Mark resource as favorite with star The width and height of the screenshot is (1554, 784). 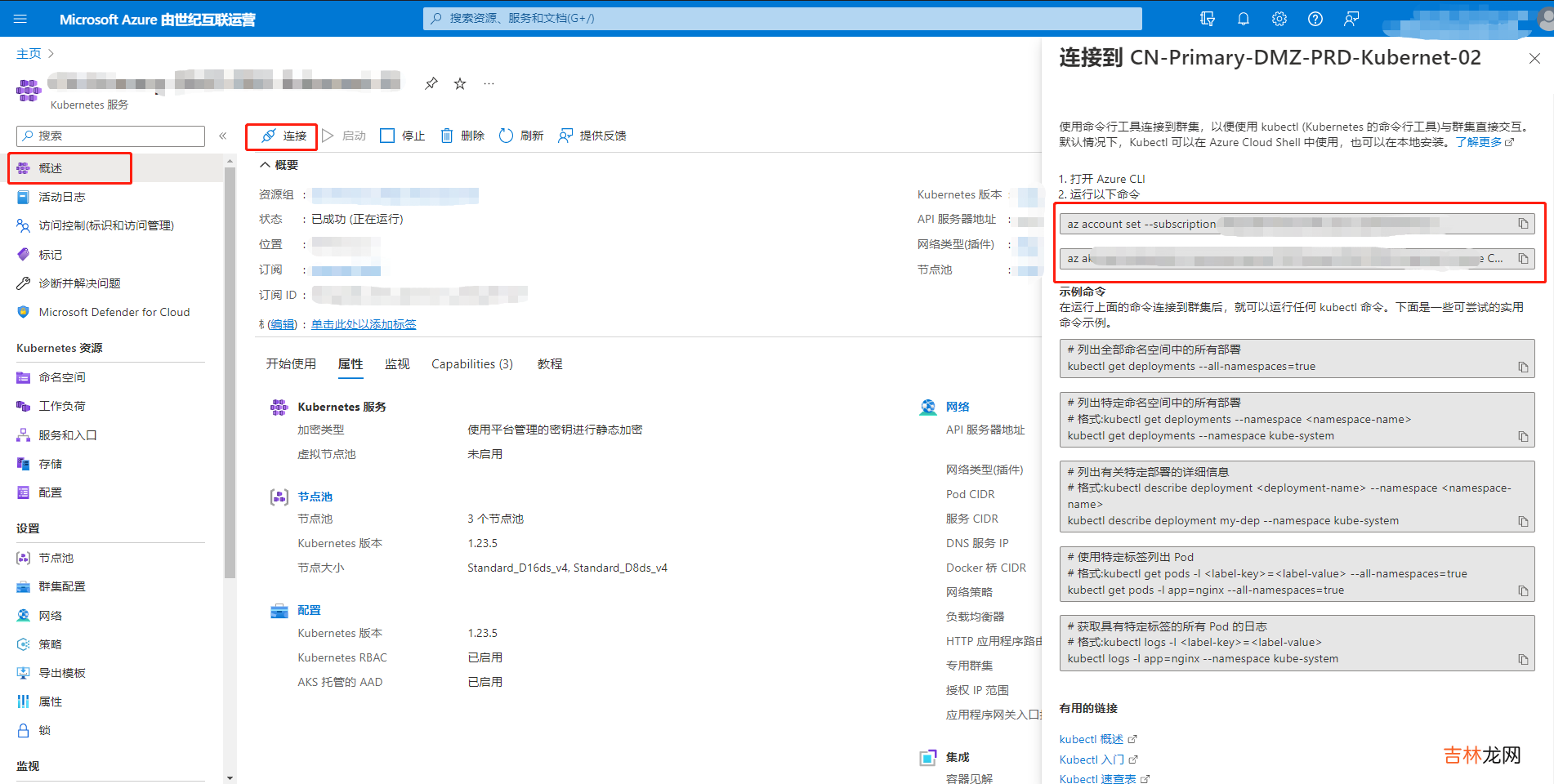[x=460, y=83]
